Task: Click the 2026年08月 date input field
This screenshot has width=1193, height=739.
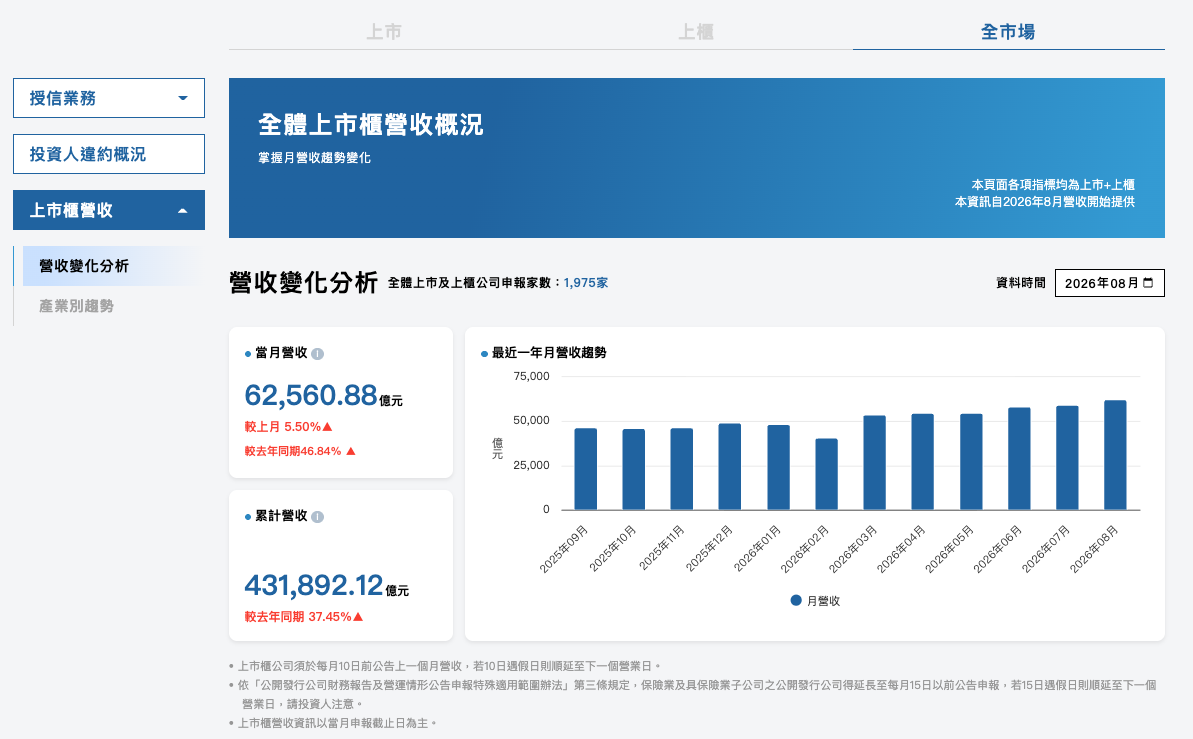Action: point(1109,283)
